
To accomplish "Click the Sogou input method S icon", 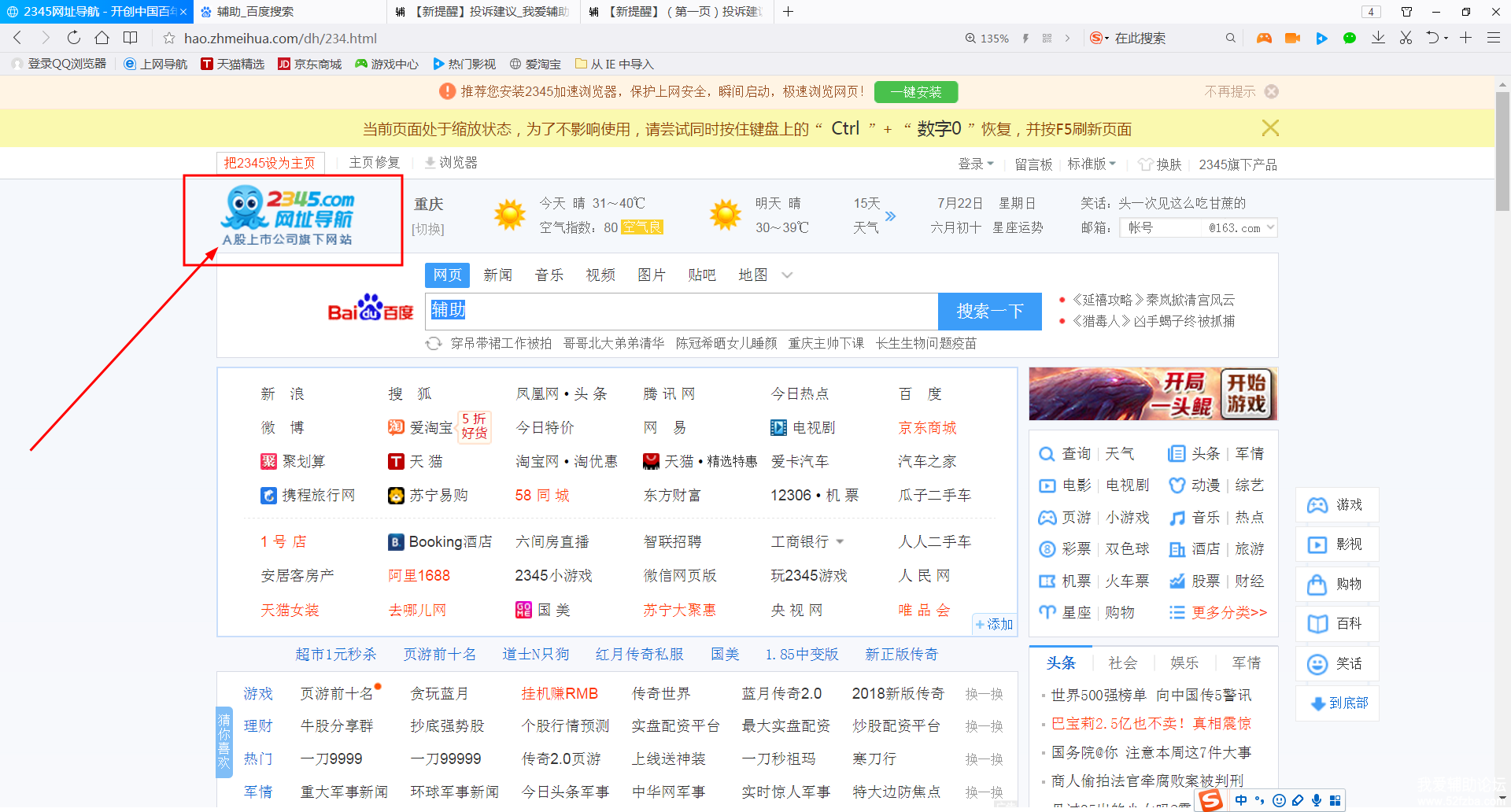I will pyautogui.click(x=1210, y=800).
